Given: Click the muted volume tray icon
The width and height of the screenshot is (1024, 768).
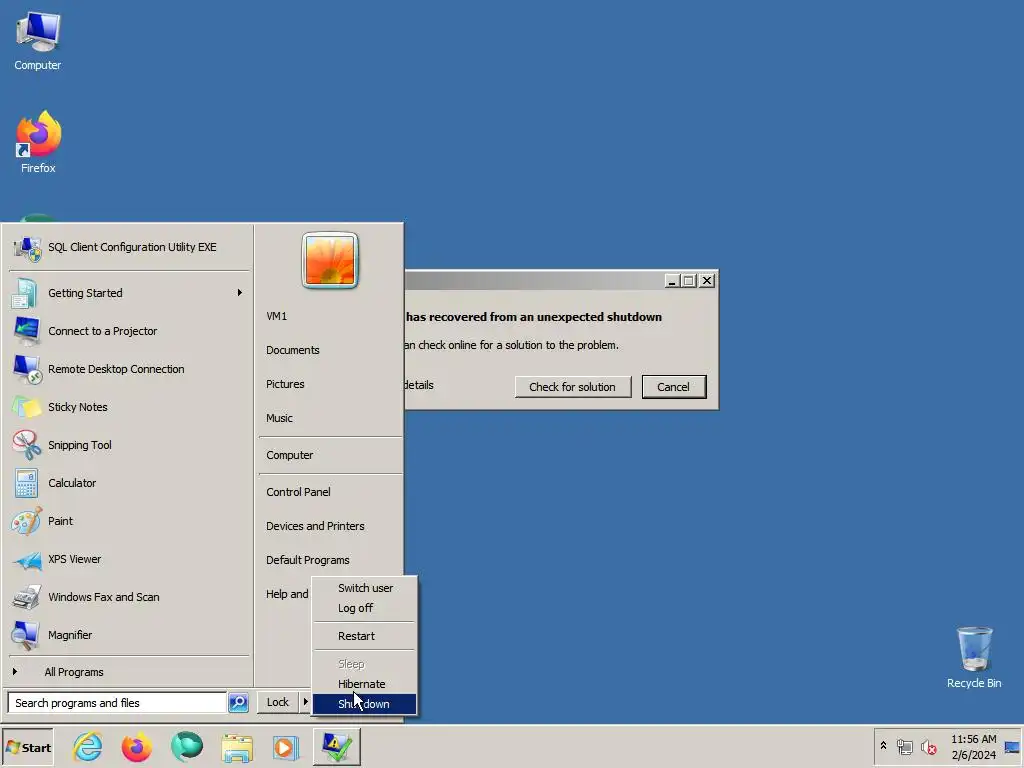Looking at the screenshot, I should coord(928,746).
